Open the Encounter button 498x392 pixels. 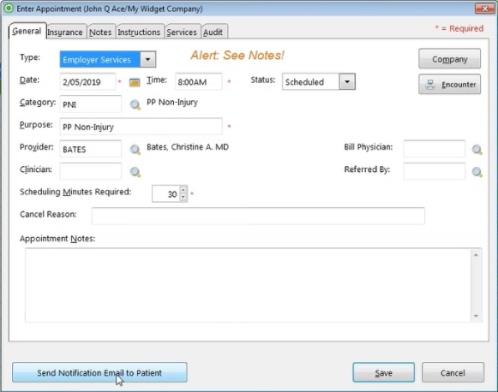pos(449,84)
